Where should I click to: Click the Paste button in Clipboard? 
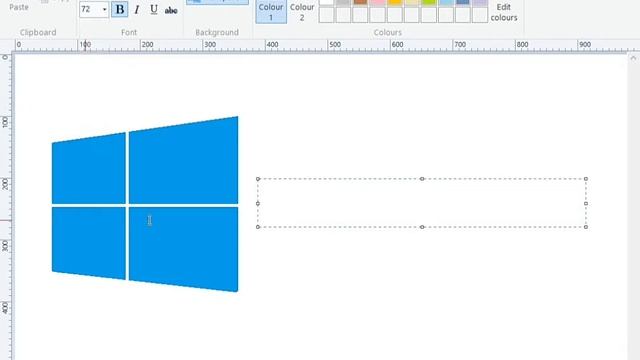[x=19, y=7]
